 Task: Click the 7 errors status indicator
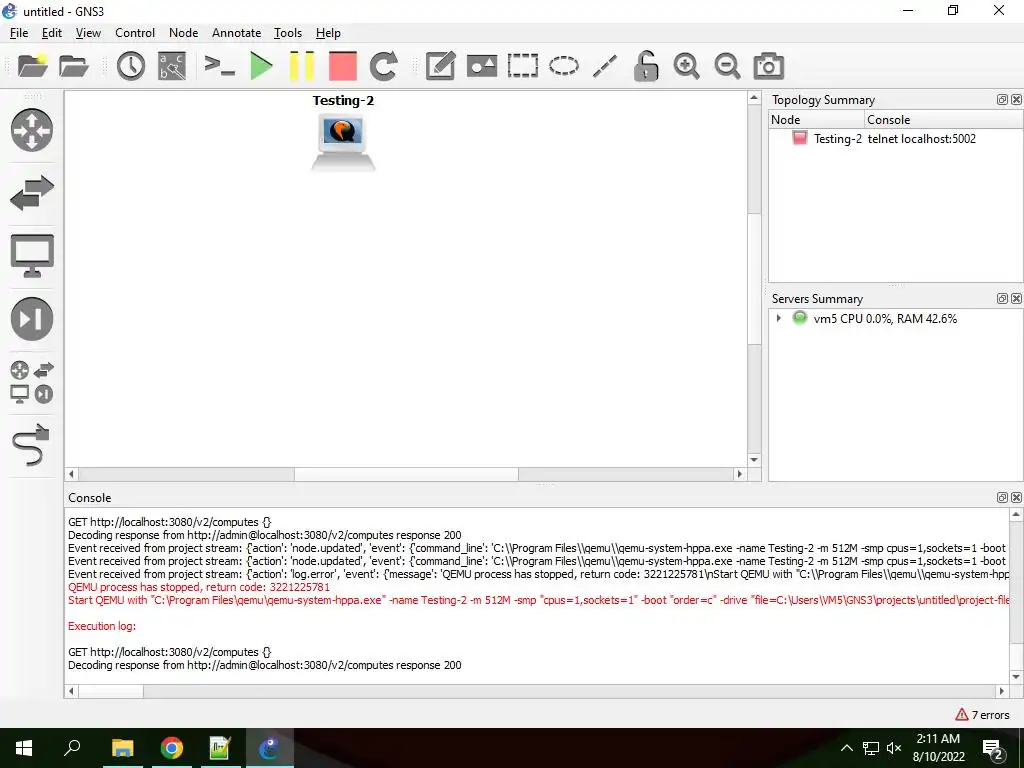(982, 715)
